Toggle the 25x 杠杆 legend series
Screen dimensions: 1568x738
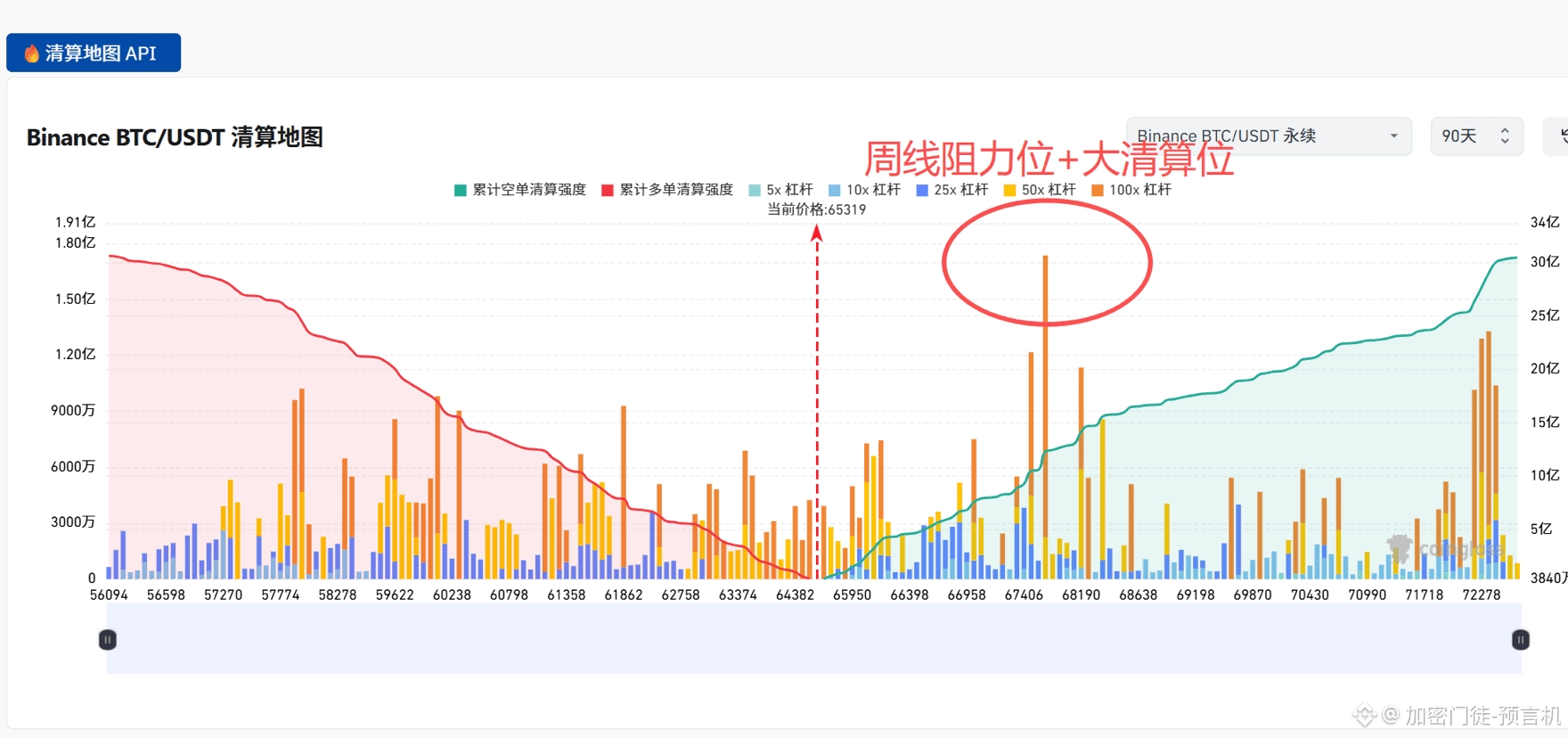pyautogui.click(x=952, y=190)
